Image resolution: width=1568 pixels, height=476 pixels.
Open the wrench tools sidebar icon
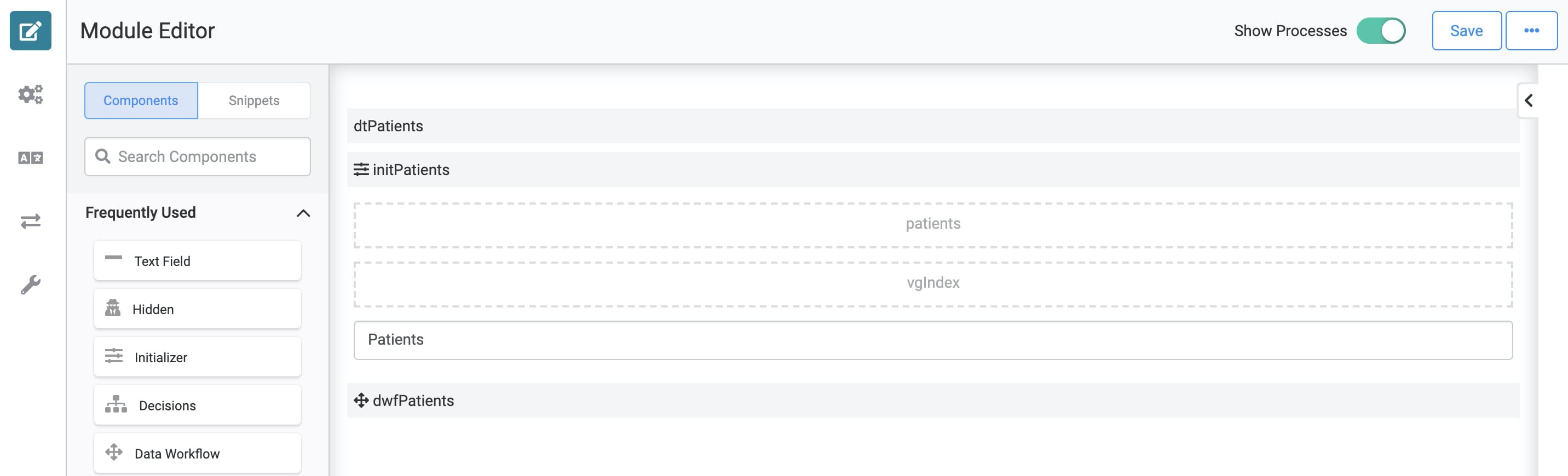pos(31,285)
